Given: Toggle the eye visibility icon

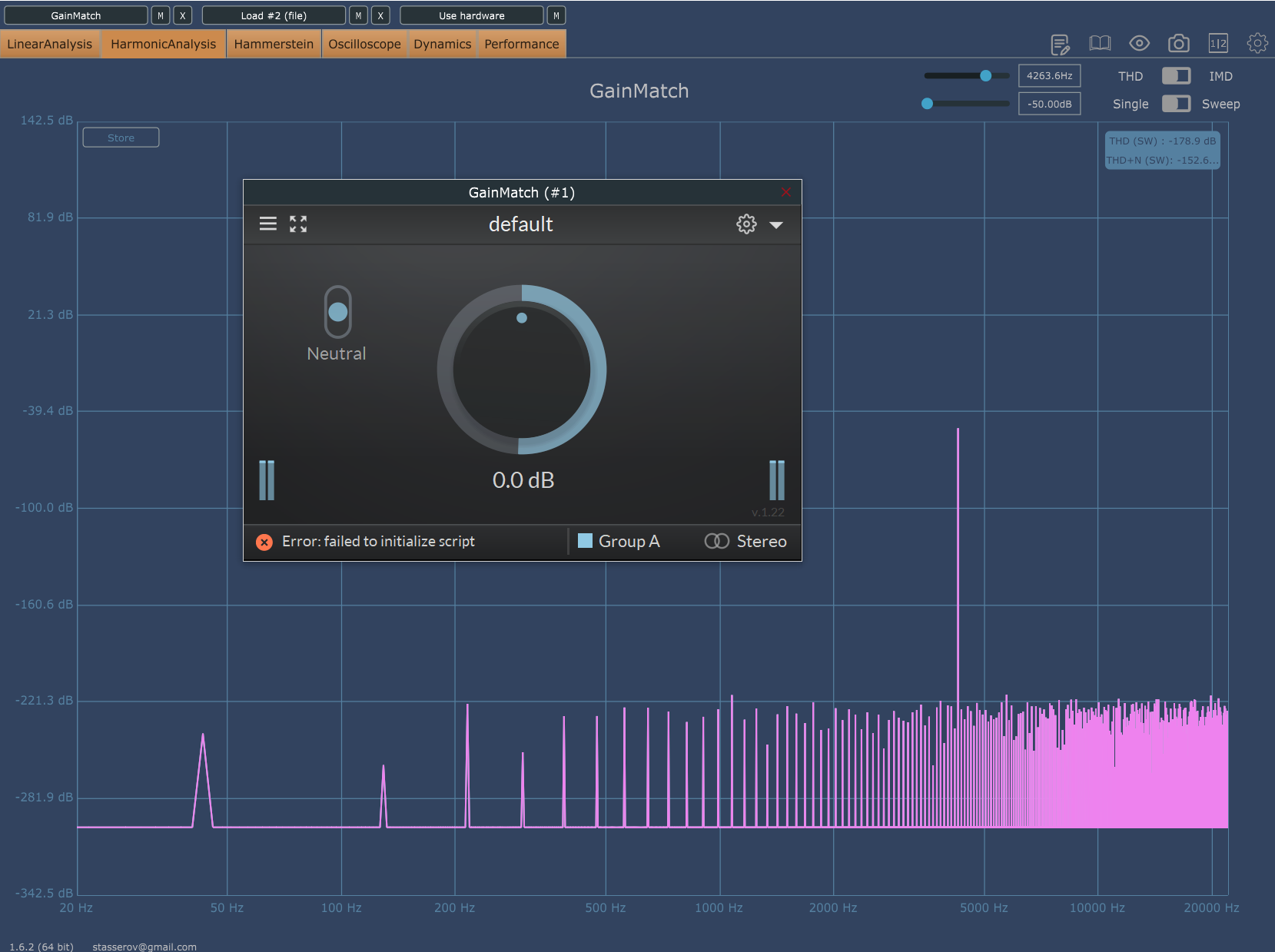Looking at the screenshot, I should (1139, 43).
